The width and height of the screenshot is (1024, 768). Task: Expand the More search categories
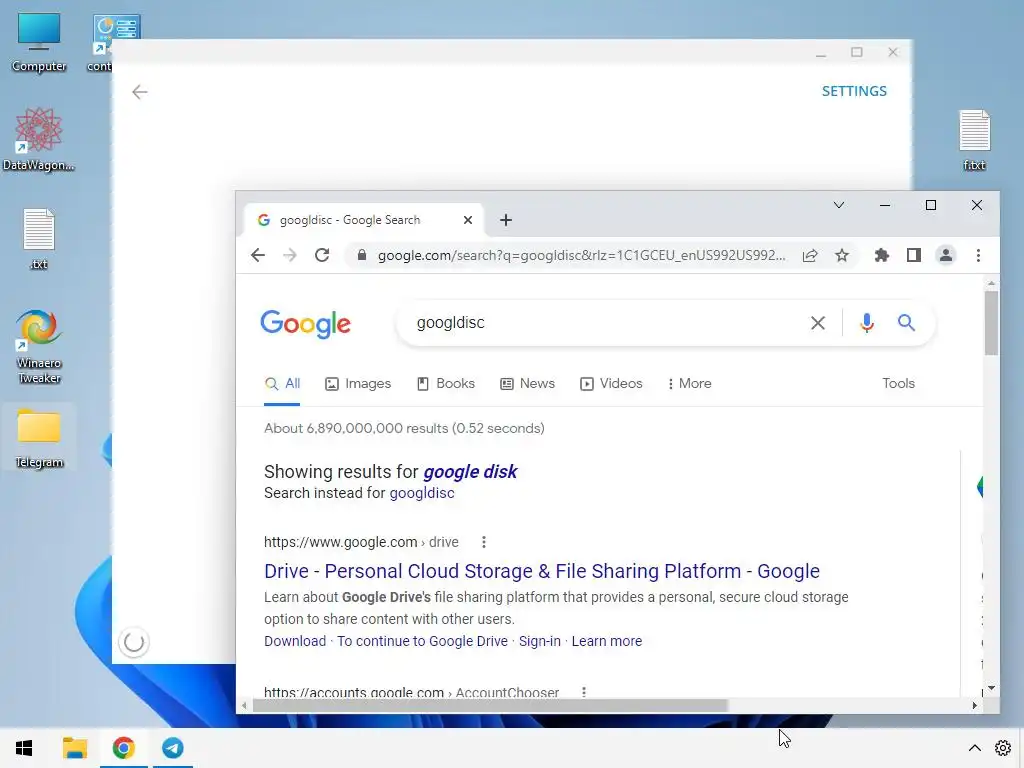click(x=690, y=384)
